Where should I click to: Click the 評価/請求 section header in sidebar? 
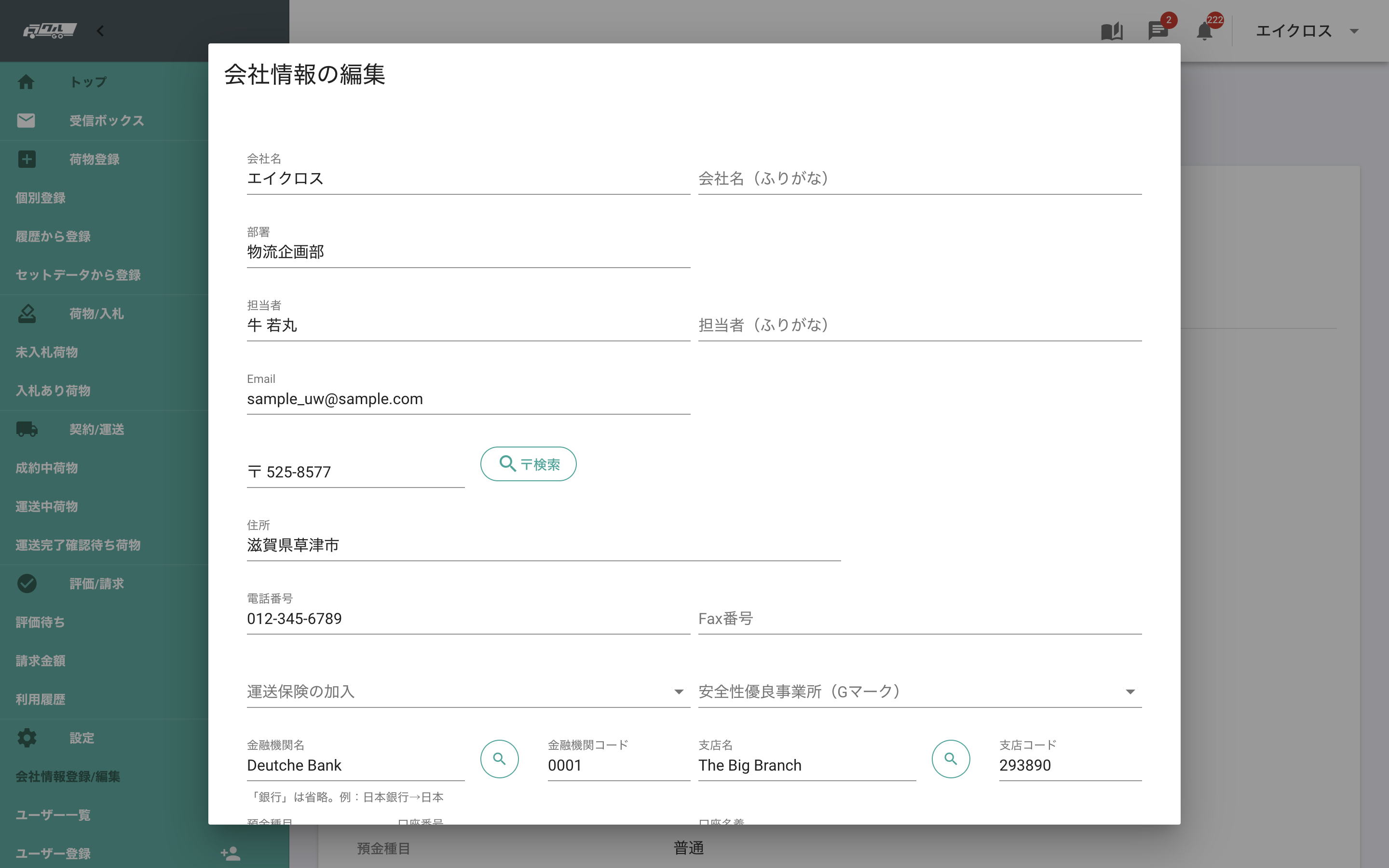point(96,583)
